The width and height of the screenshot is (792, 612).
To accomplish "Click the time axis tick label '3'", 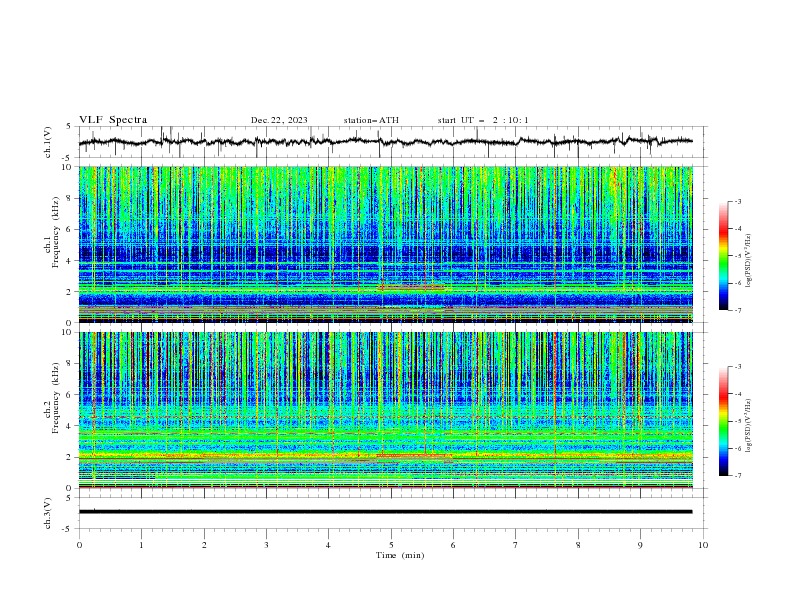I will click(x=266, y=545).
